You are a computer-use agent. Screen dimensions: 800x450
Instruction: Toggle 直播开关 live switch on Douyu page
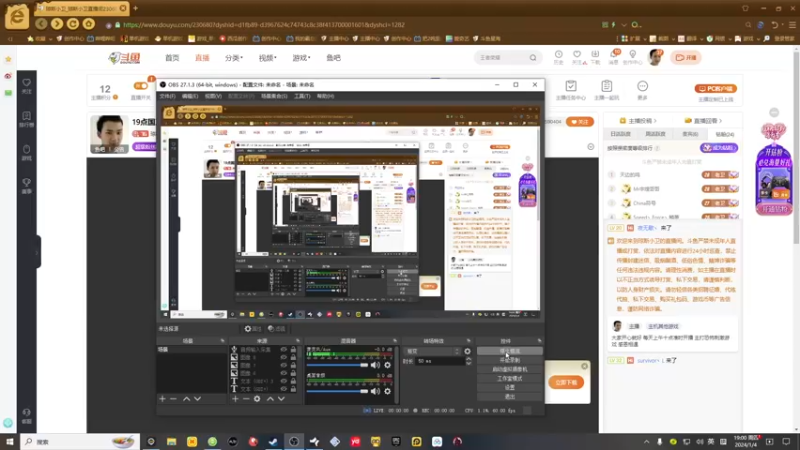coord(140,86)
